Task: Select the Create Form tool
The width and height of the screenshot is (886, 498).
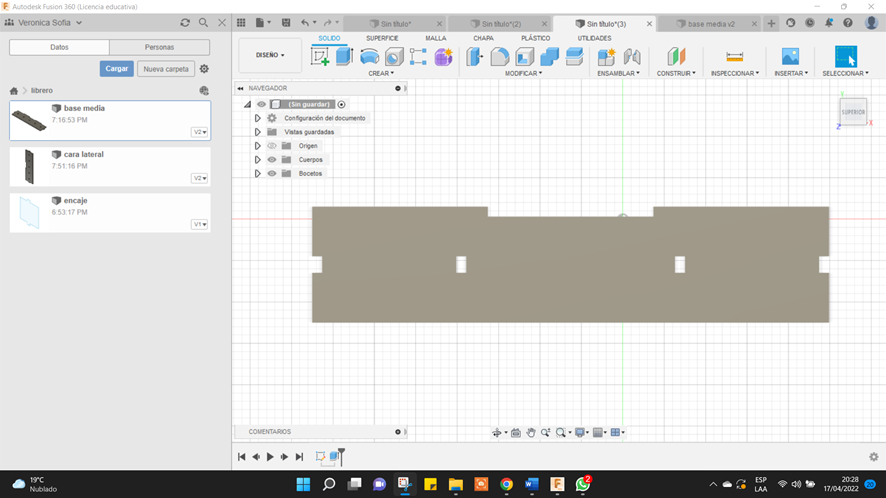Action: click(x=444, y=57)
